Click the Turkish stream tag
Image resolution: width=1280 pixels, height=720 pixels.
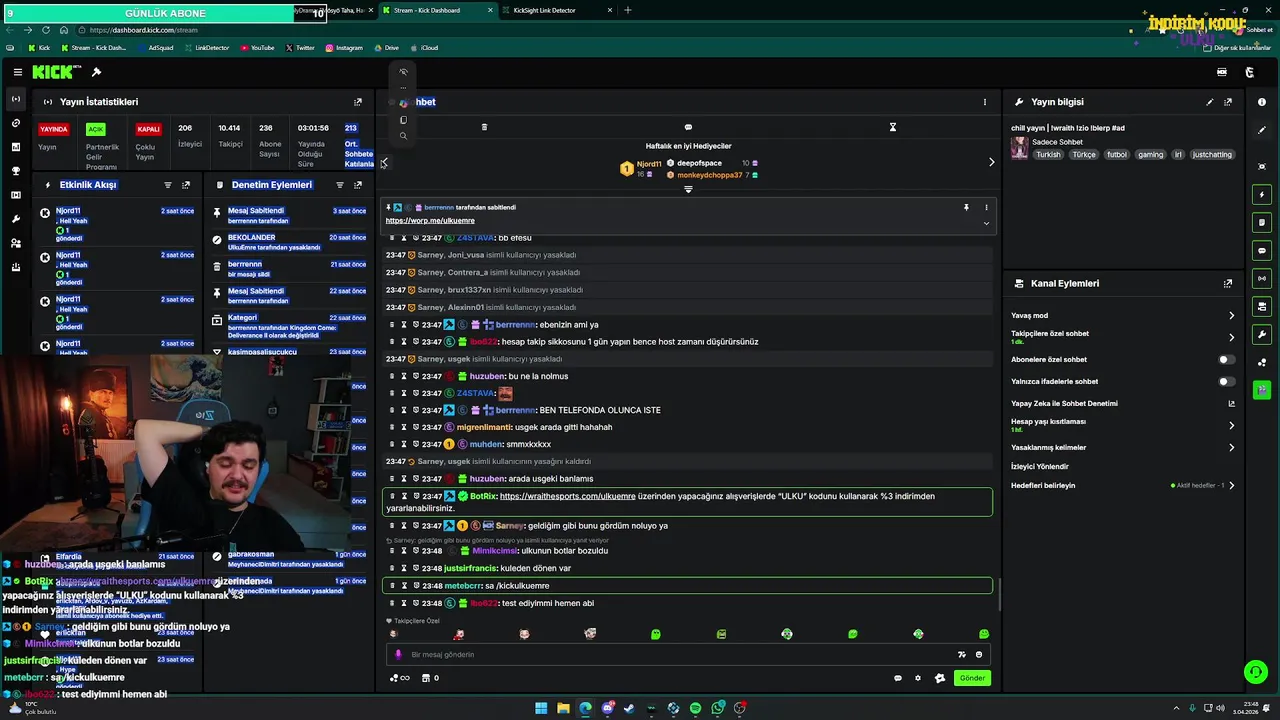(x=1048, y=155)
